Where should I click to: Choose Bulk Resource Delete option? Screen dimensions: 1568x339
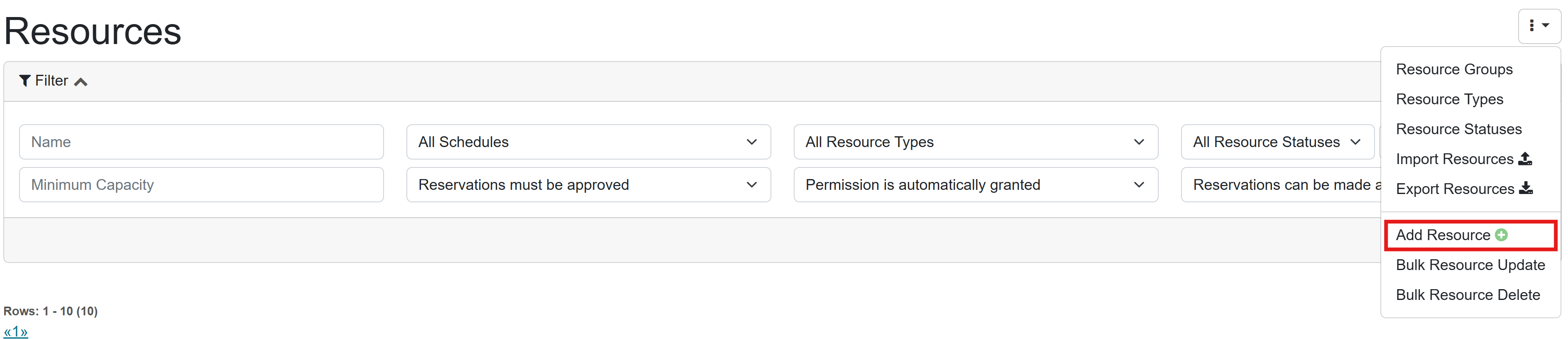click(1467, 295)
